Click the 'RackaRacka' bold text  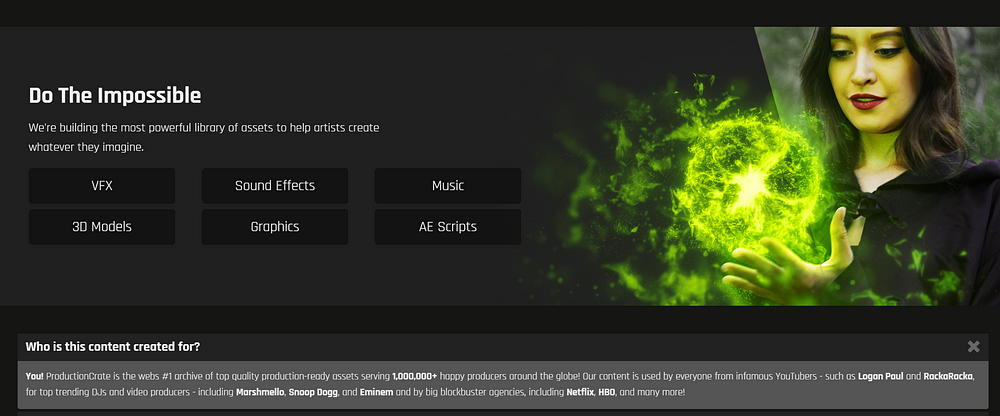[948, 376]
